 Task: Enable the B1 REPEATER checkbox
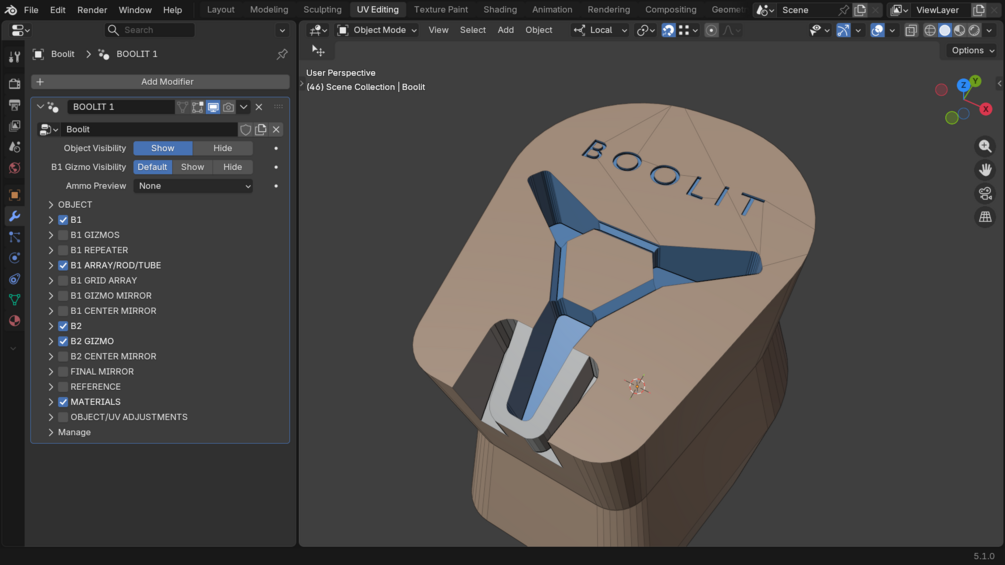click(63, 250)
